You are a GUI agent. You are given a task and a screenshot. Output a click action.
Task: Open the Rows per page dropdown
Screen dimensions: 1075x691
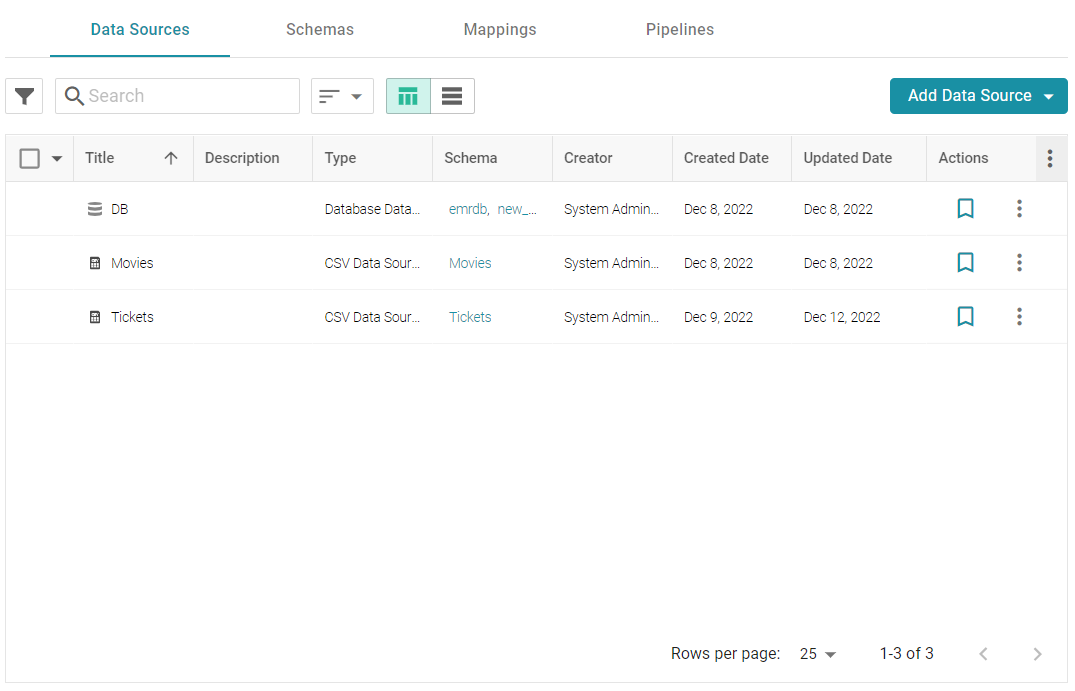pos(817,653)
